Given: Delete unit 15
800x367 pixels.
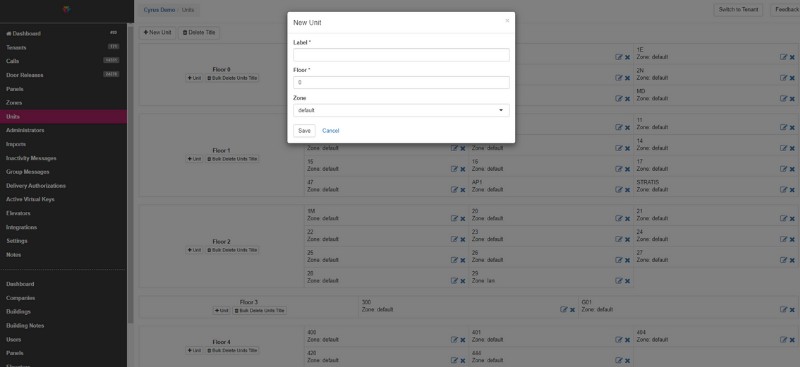Looking at the screenshot, I should [x=463, y=169].
